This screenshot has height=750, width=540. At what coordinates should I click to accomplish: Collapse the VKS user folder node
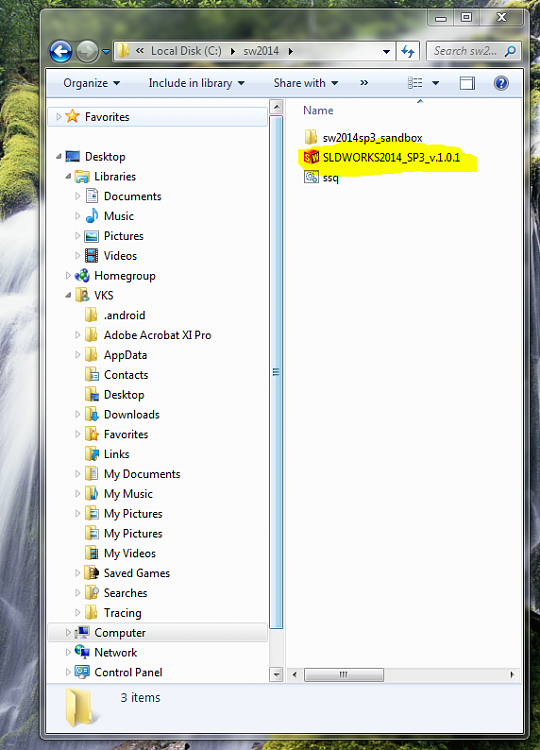[x=68, y=296]
